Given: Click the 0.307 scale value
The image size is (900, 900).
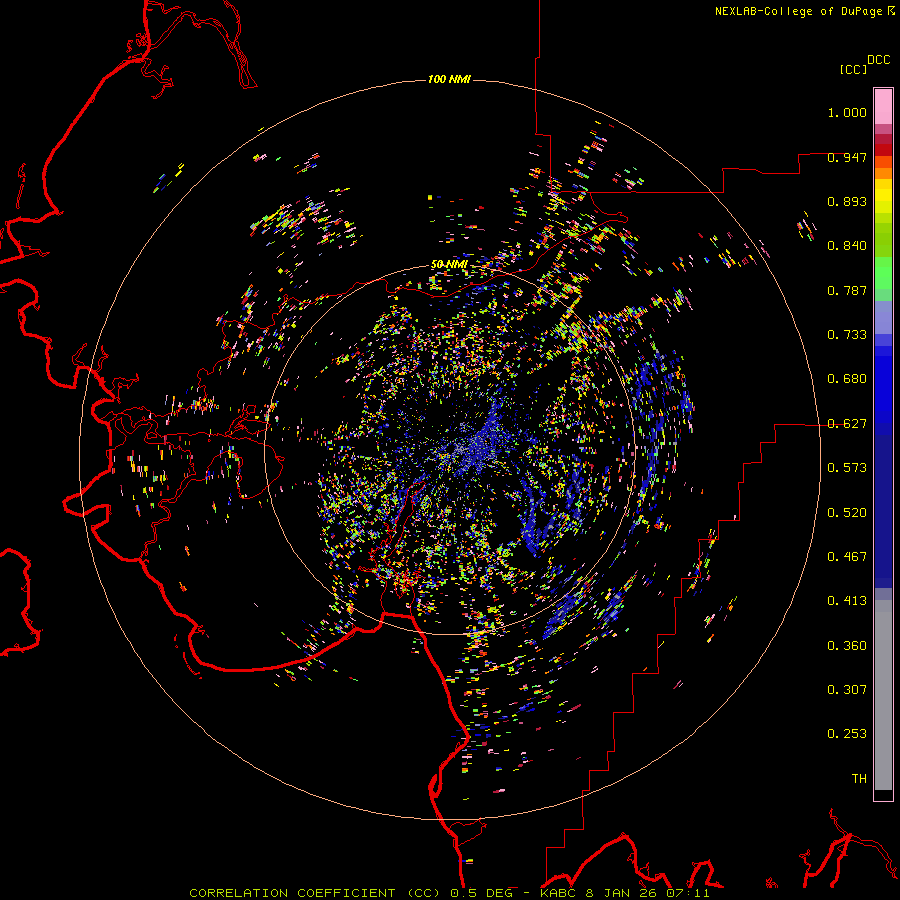Looking at the screenshot, I should 847,690.
